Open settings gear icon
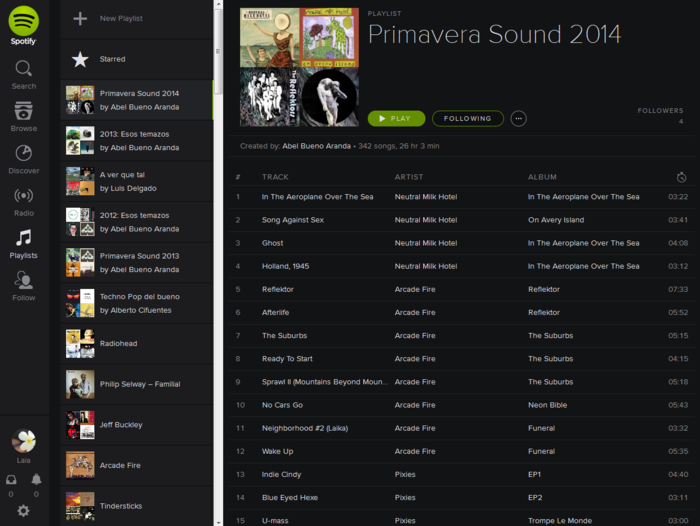Image resolution: width=700 pixels, height=526 pixels. pos(23,510)
